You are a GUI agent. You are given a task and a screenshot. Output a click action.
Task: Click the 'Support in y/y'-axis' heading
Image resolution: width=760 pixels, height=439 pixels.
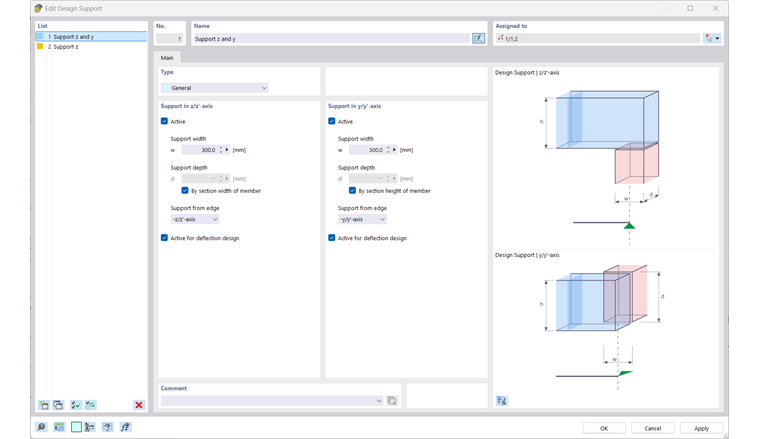tap(354, 106)
